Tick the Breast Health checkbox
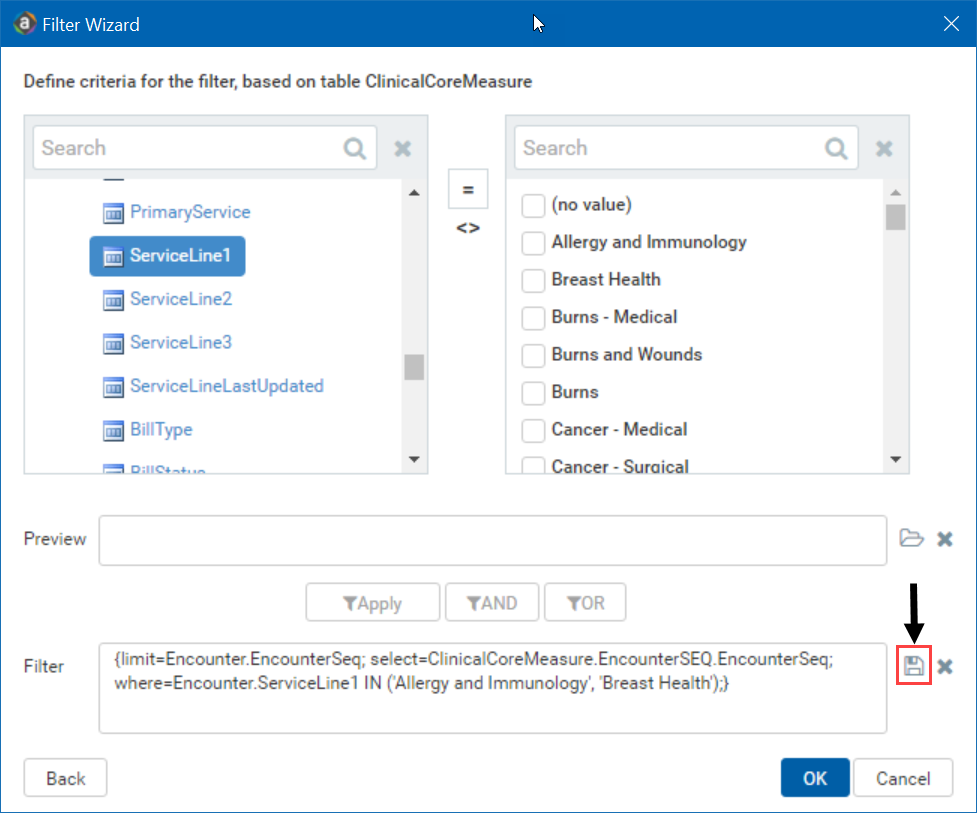The height and width of the screenshot is (813, 977). pos(534,280)
